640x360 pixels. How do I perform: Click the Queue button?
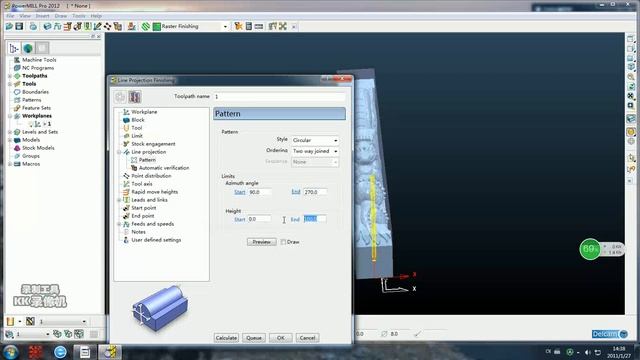pos(254,338)
